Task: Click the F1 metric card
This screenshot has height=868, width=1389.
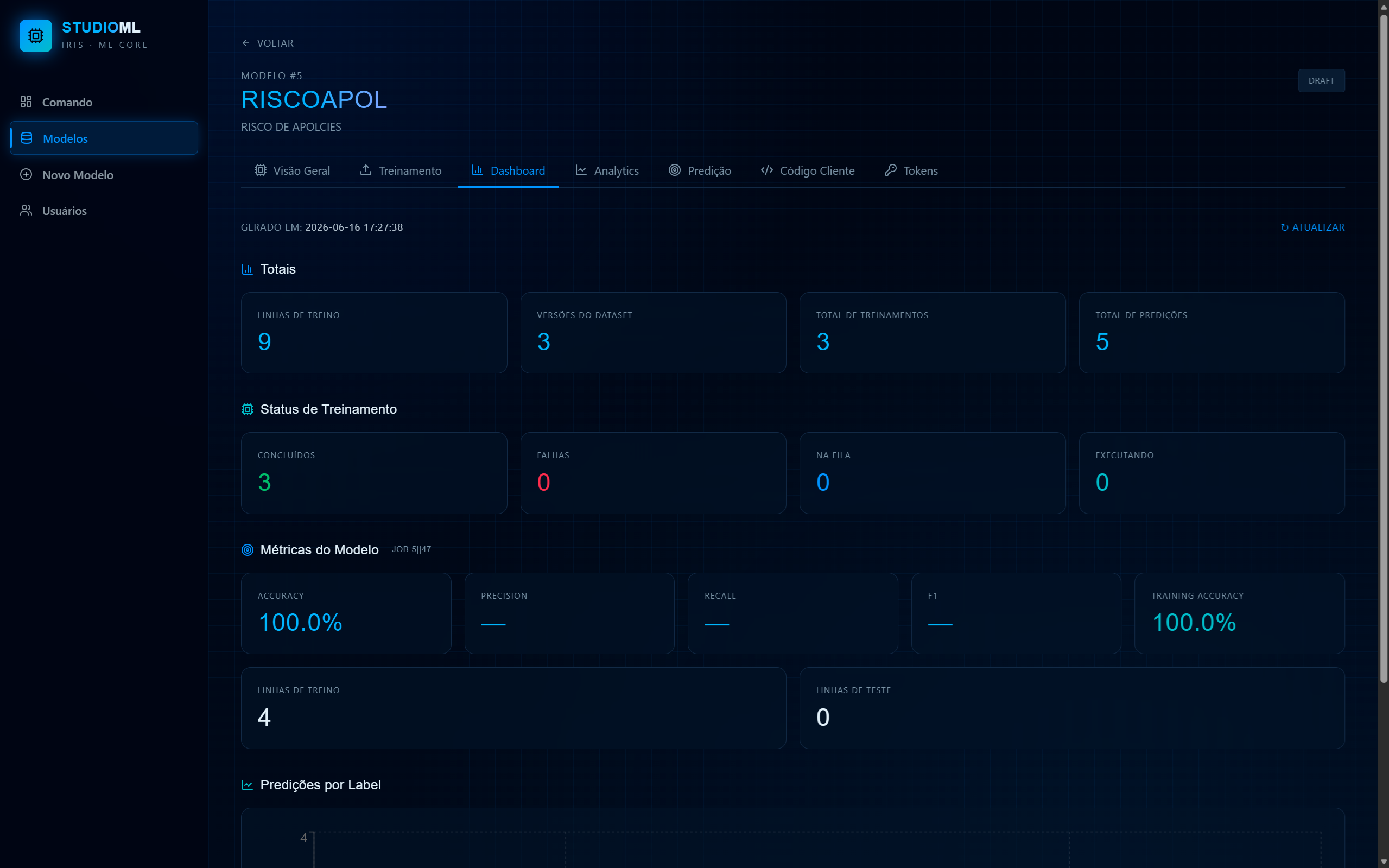Action: pos(1016,613)
